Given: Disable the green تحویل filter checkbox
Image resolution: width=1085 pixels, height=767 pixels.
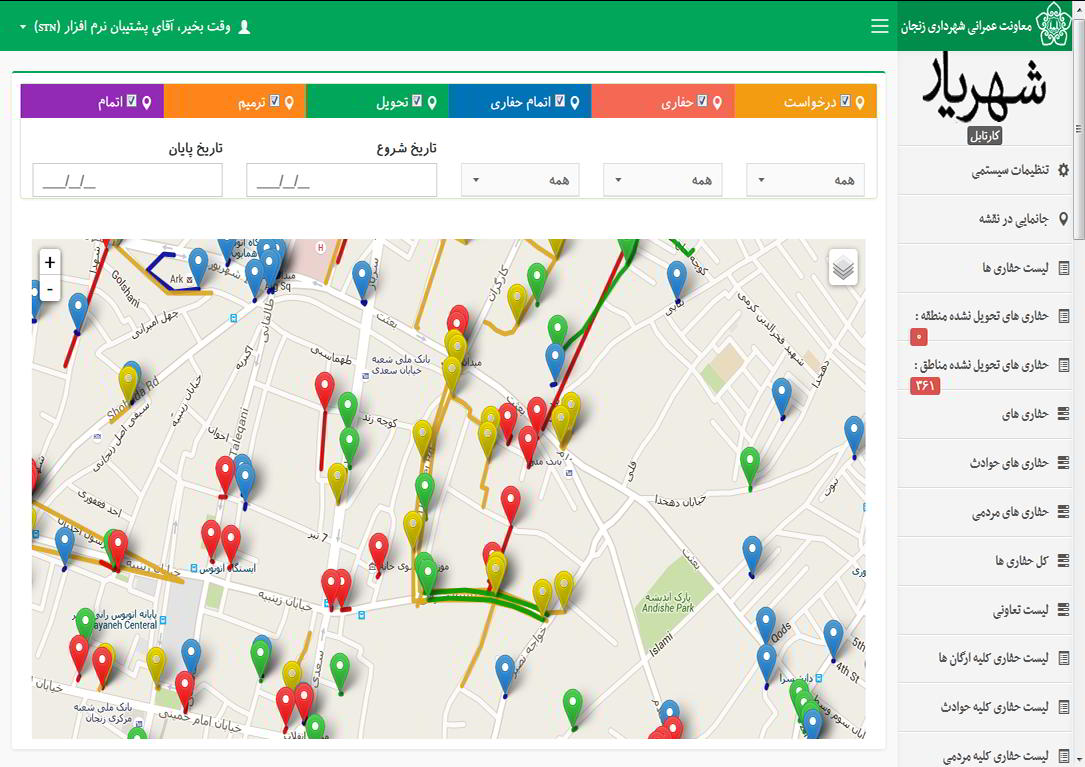Looking at the screenshot, I should [x=417, y=101].
